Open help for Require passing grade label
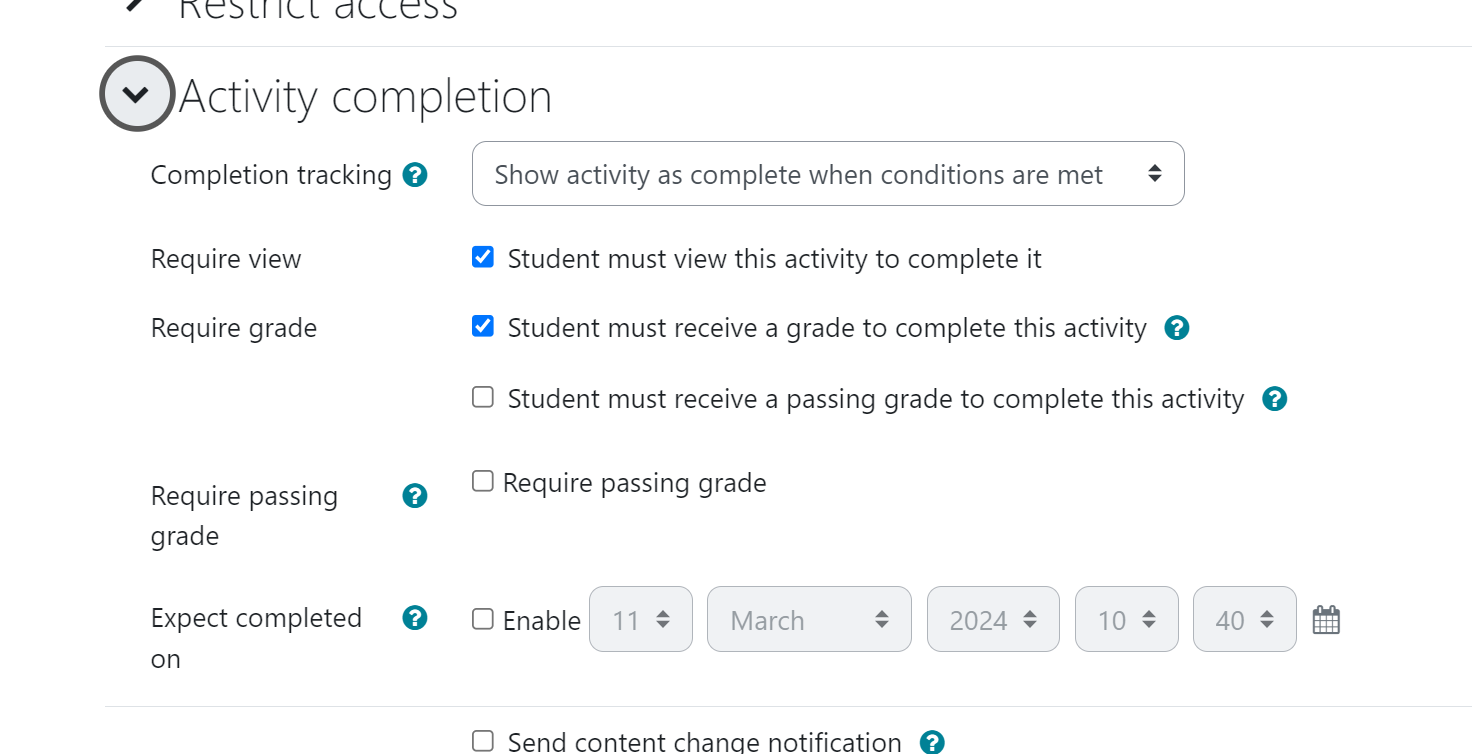Screen dimensions: 1472x754 [x=415, y=496]
